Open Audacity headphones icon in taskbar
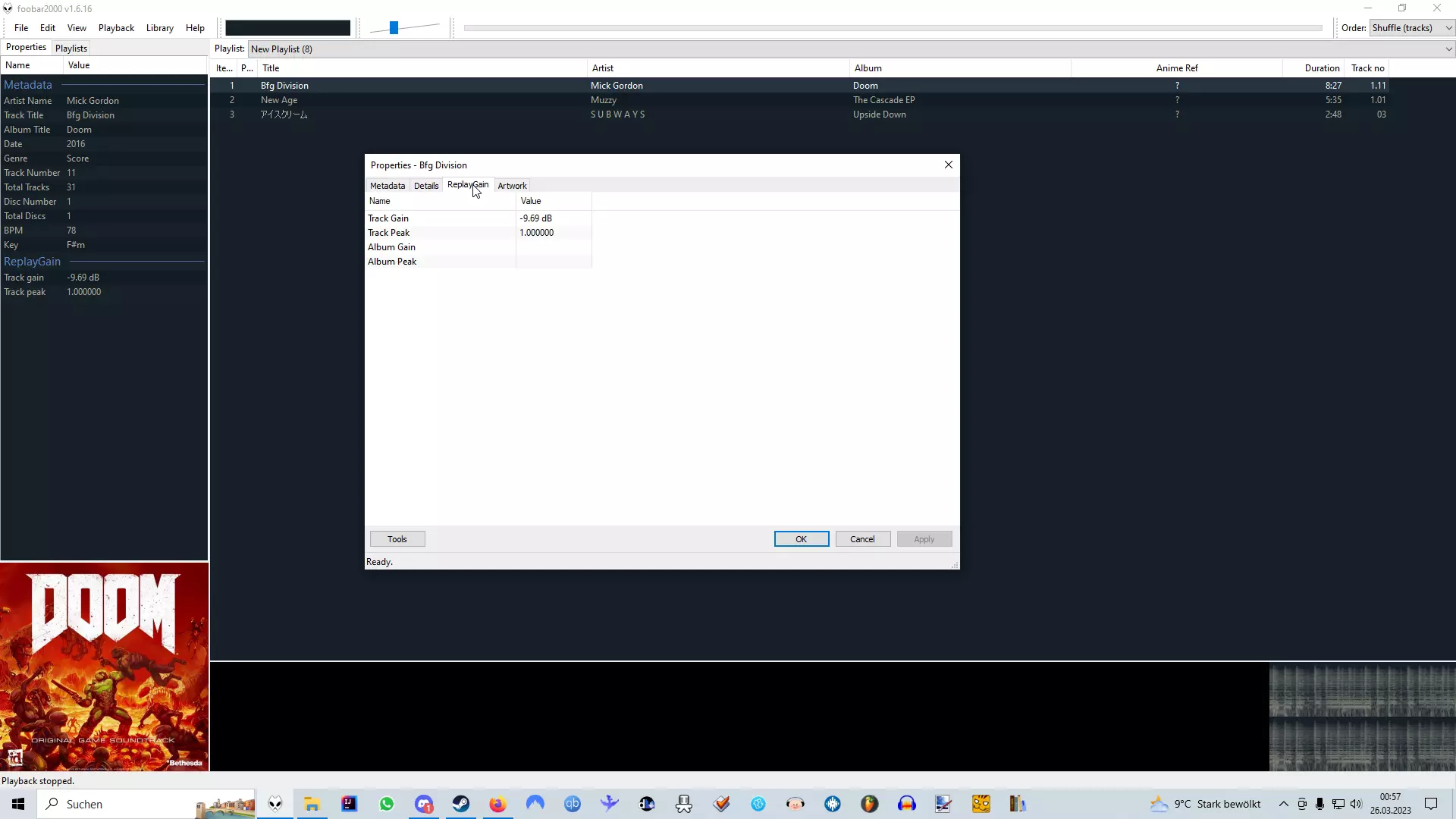 pyautogui.click(x=907, y=804)
